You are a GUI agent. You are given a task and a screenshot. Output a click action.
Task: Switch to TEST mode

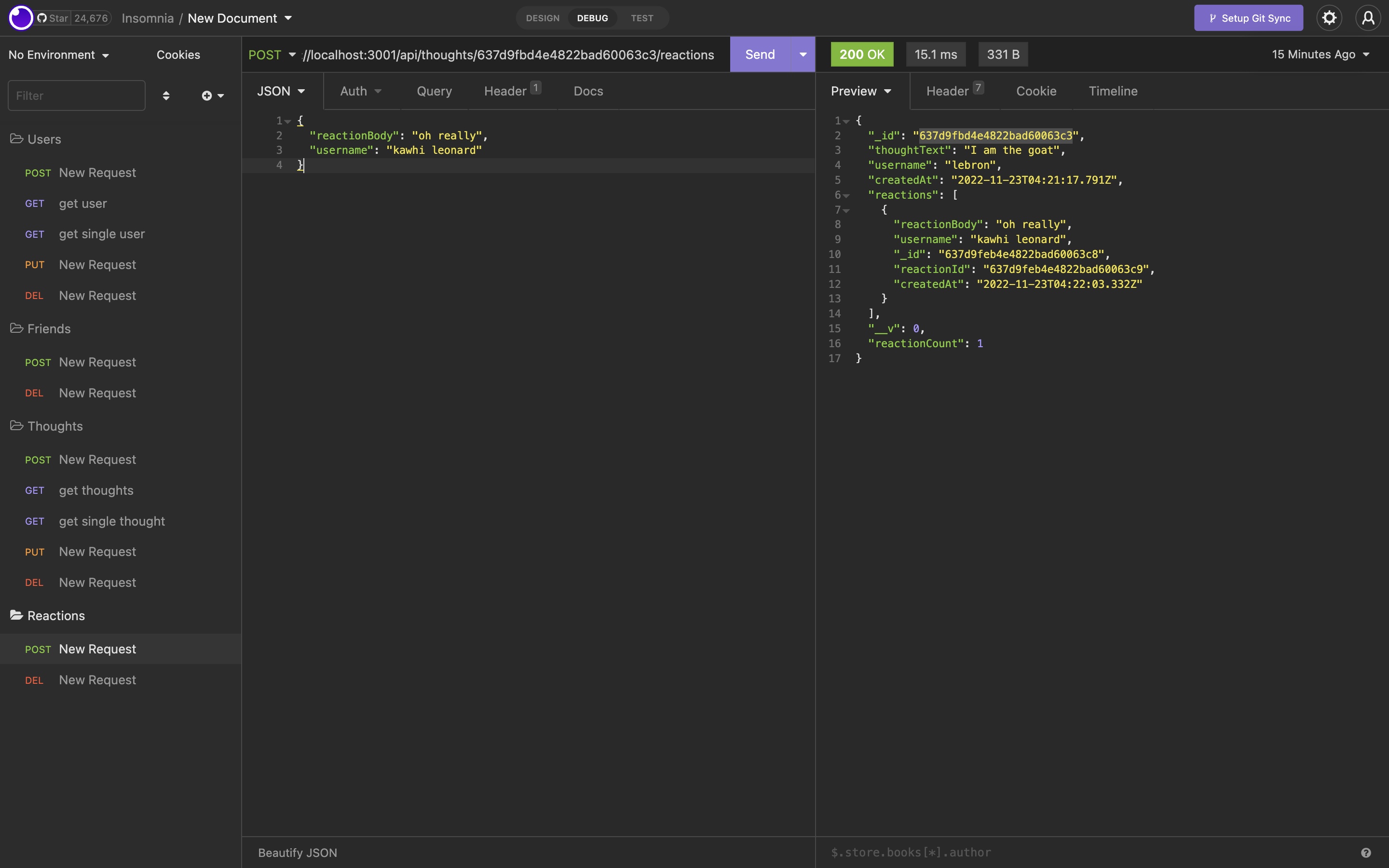click(x=641, y=18)
